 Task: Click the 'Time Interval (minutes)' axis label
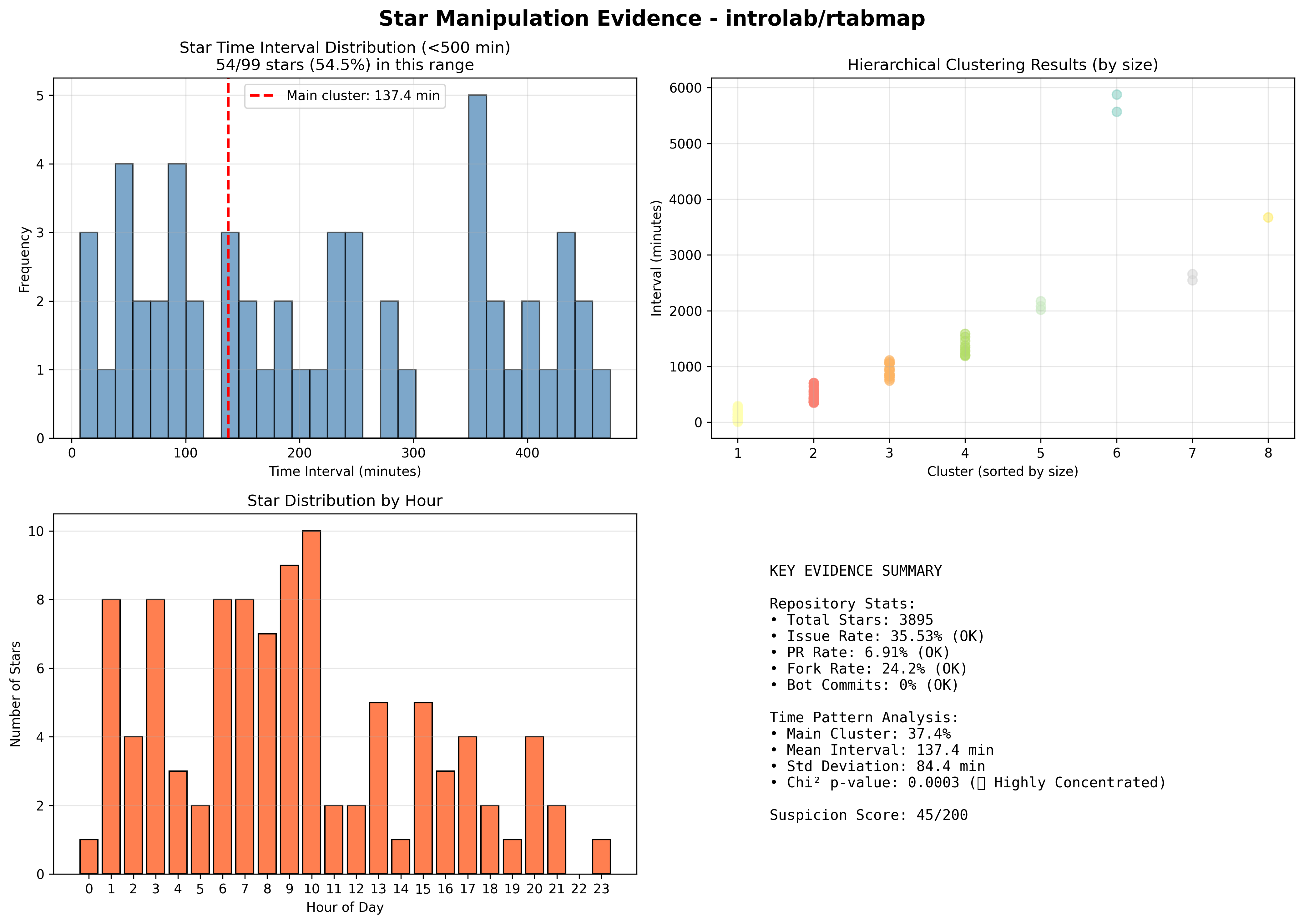coord(345,471)
